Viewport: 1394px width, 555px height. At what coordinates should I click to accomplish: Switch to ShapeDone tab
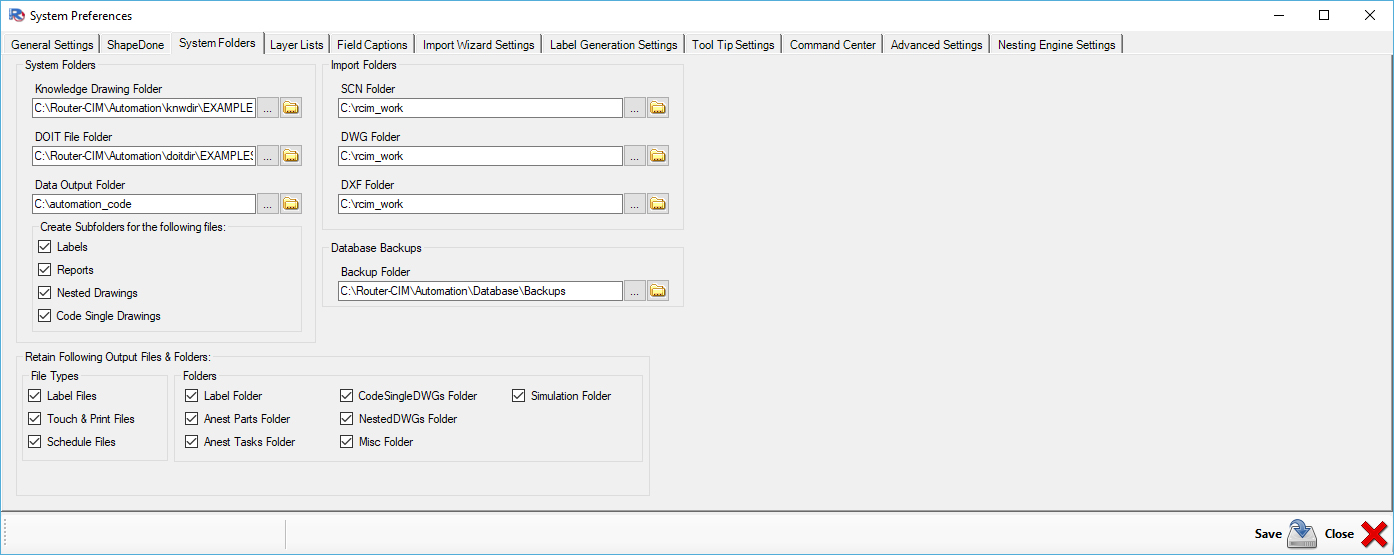coord(135,45)
